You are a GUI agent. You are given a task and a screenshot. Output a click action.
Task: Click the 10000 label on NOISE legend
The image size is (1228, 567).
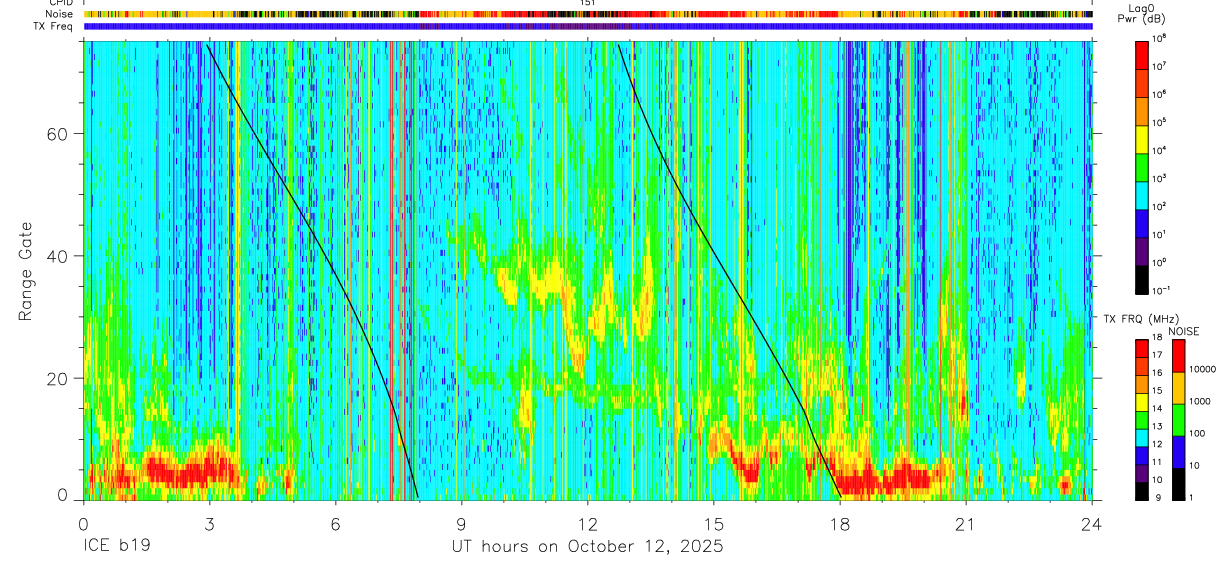click(1203, 370)
